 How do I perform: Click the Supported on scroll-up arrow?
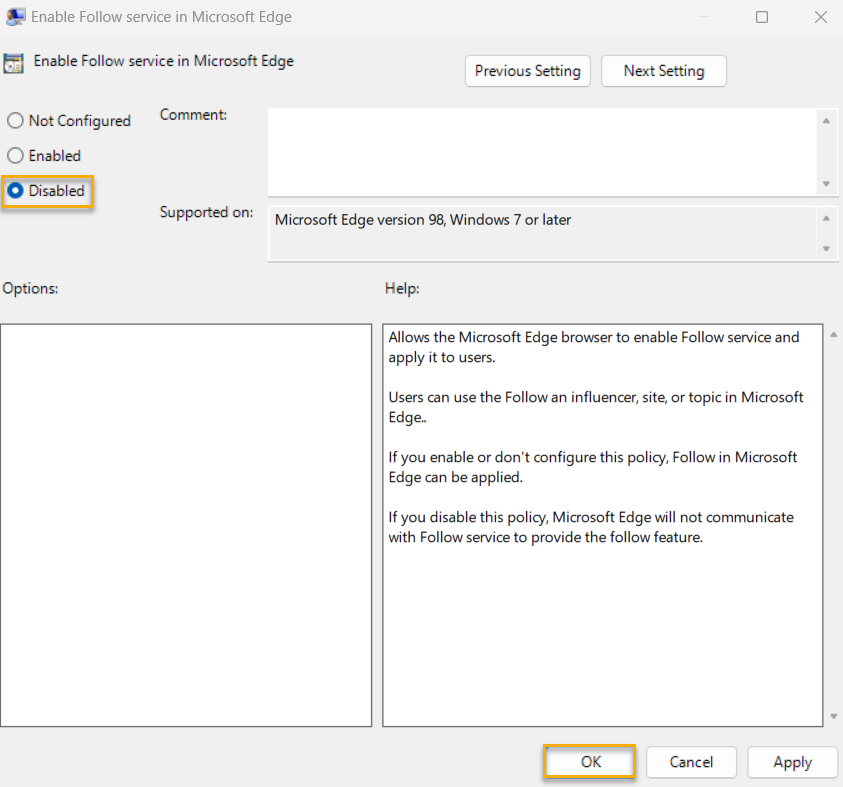827,217
